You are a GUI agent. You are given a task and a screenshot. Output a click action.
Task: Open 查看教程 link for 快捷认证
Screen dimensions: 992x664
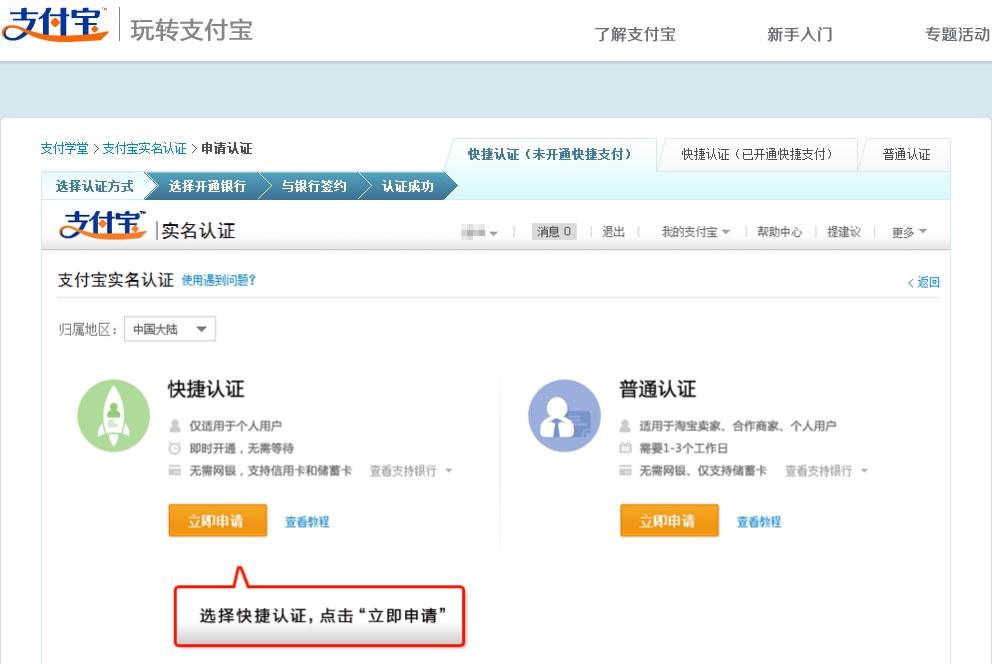307,522
